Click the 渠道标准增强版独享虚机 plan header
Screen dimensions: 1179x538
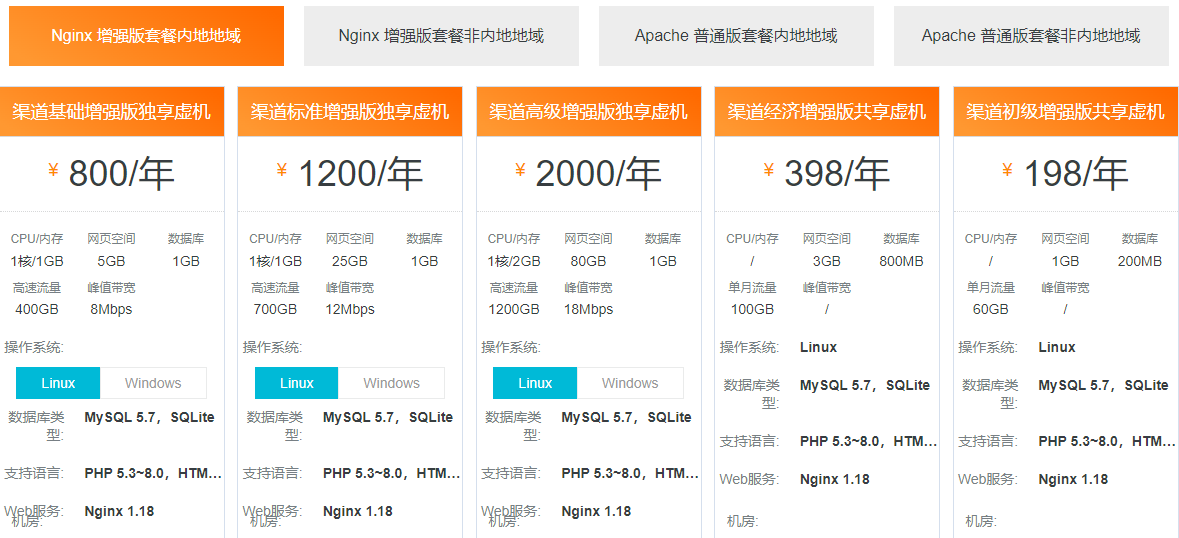click(x=350, y=111)
